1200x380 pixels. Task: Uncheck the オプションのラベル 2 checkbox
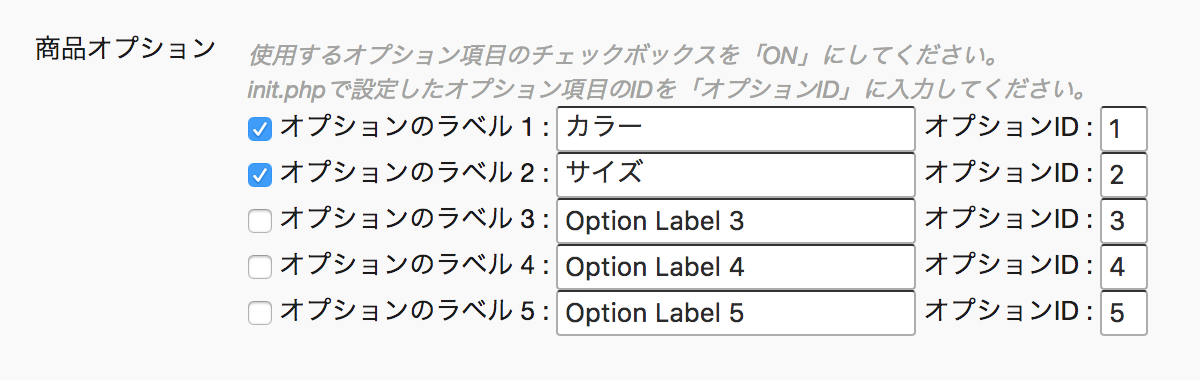click(x=260, y=175)
